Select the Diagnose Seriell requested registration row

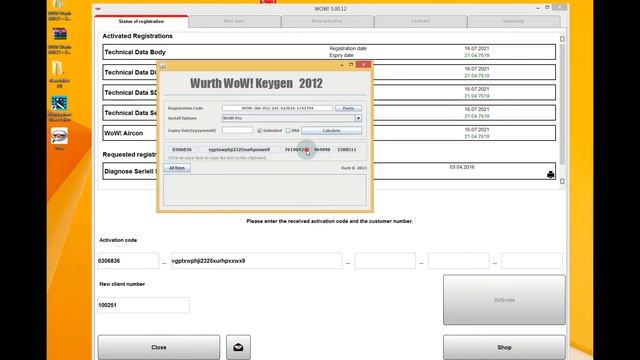[329, 171]
